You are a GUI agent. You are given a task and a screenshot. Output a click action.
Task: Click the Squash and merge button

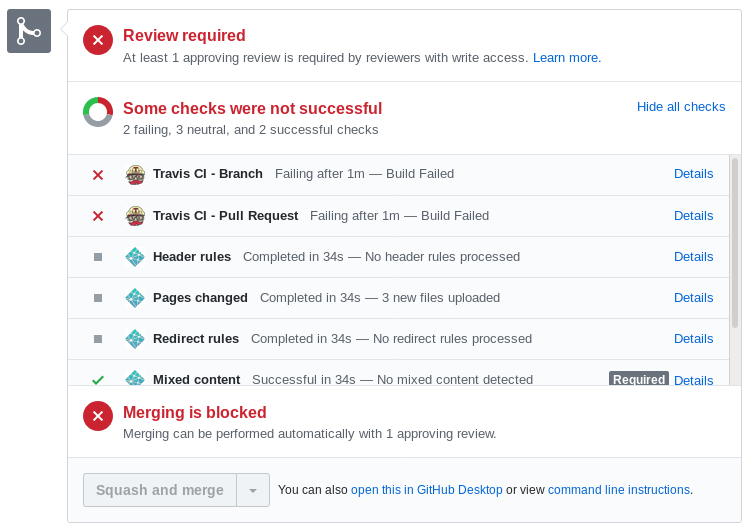click(x=160, y=490)
